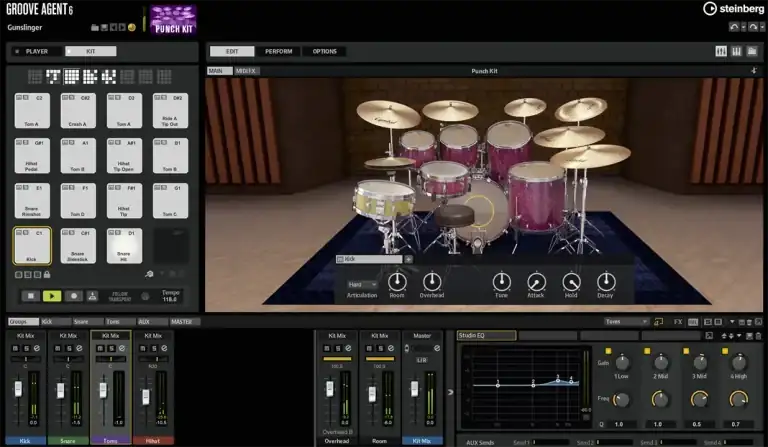Select the third pad group icon

point(72,76)
